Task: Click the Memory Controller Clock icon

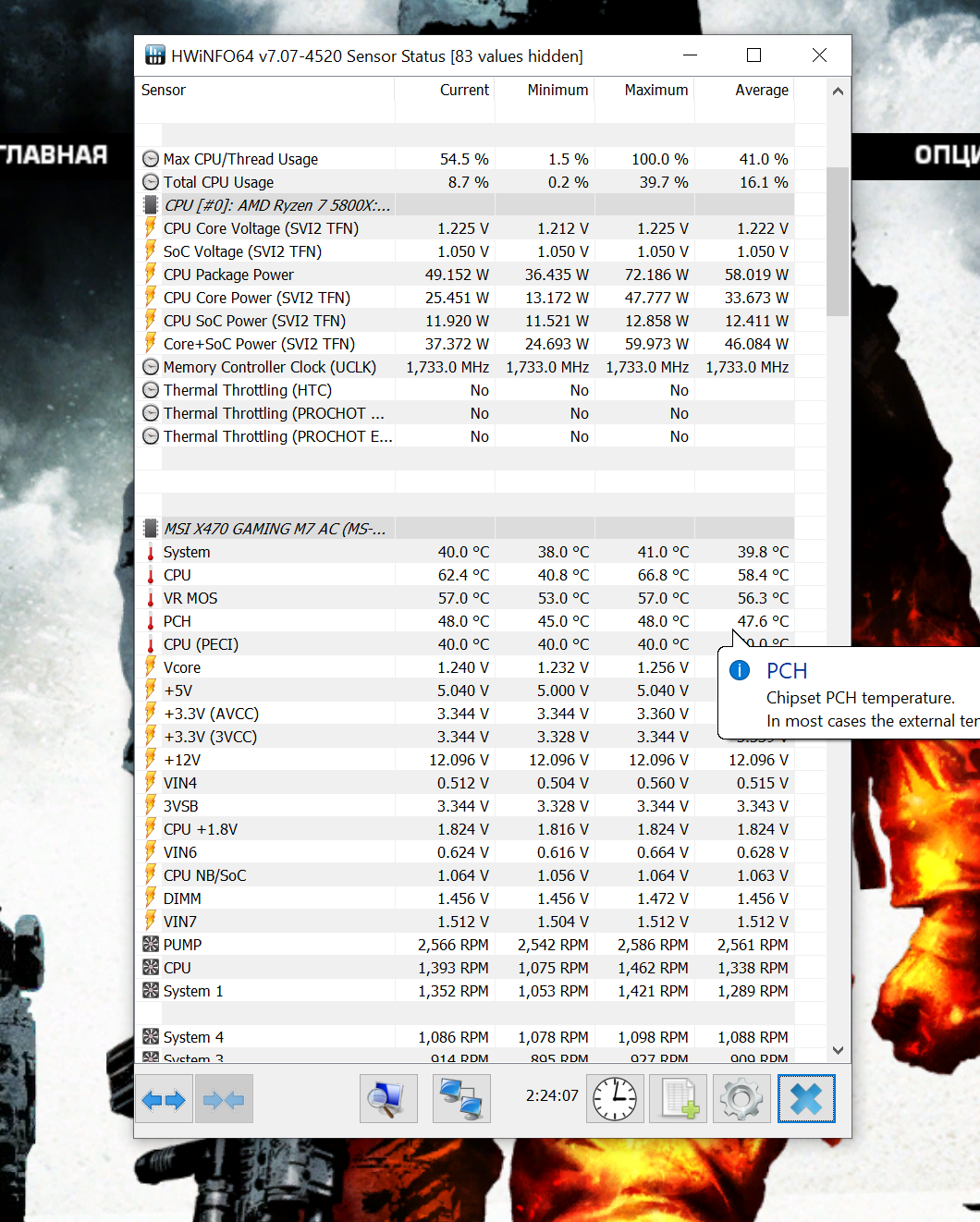Action: pyautogui.click(x=151, y=367)
